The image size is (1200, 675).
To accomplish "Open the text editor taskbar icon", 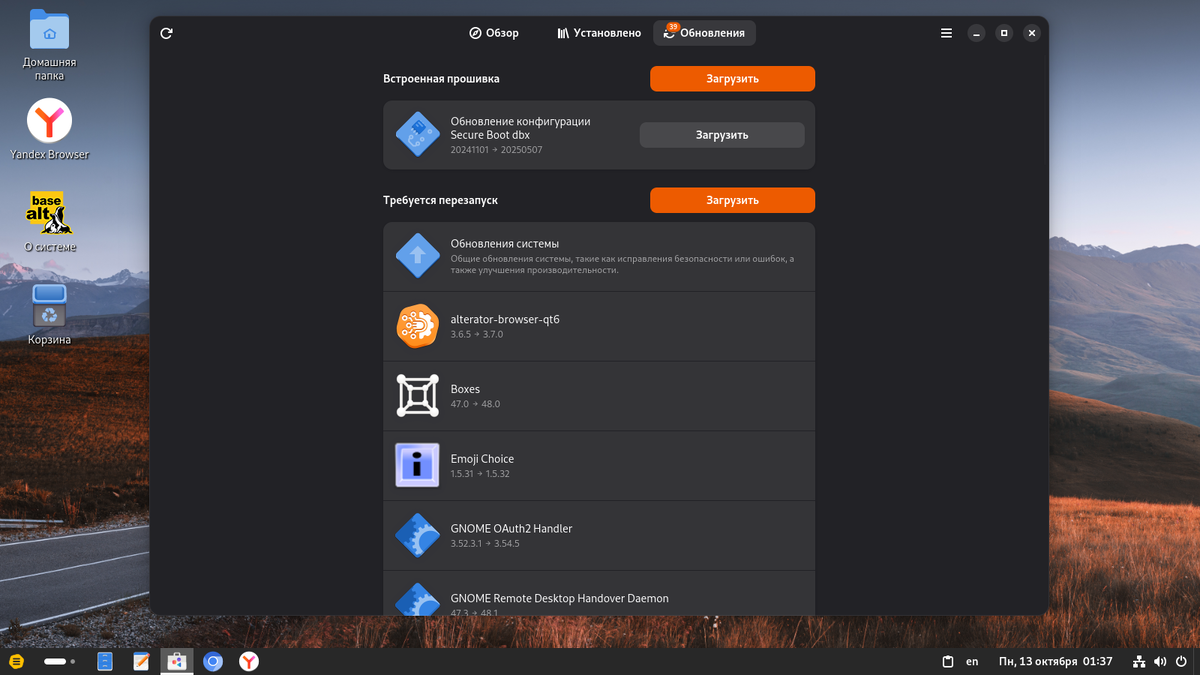I will pos(140,662).
